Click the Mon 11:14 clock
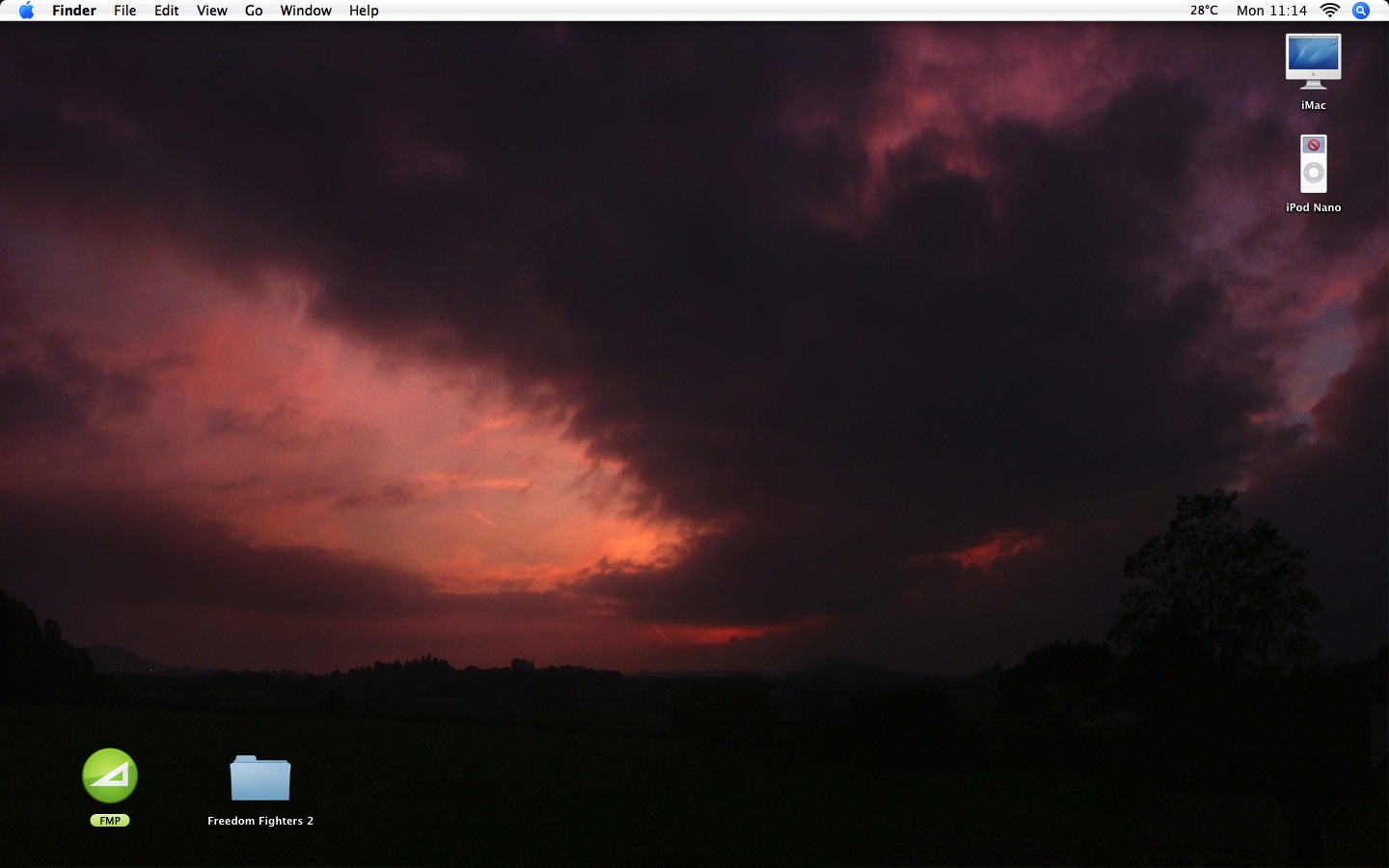 pos(1271,11)
